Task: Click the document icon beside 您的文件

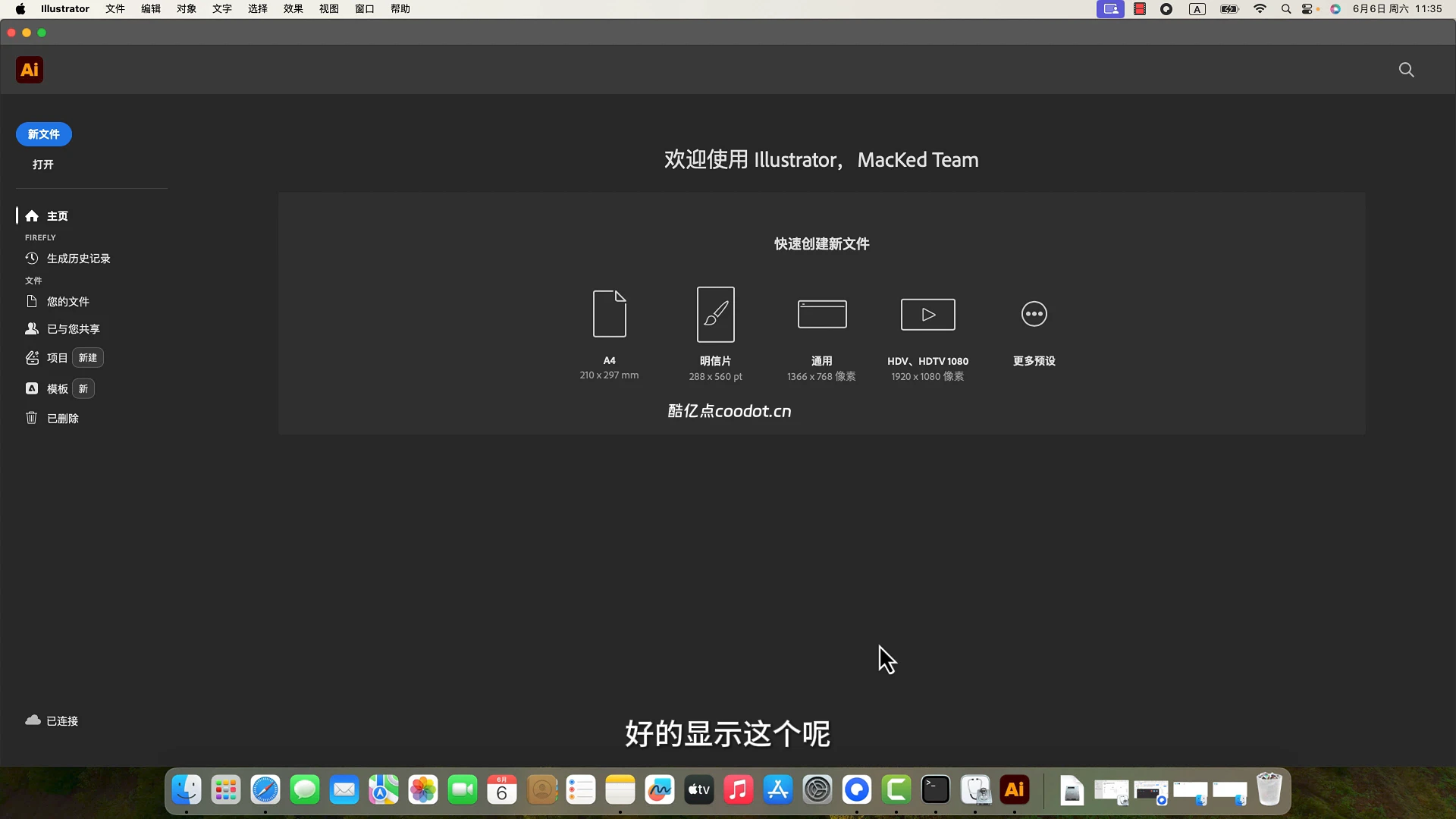Action: pos(32,302)
